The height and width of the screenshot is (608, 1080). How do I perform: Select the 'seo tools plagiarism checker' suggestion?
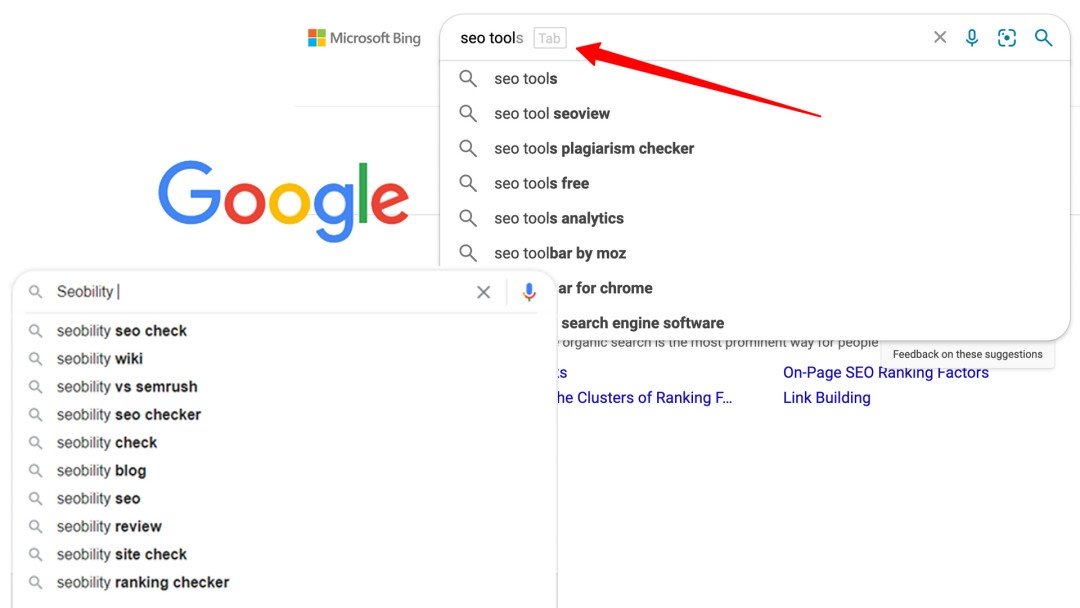click(x=592, y=148)
